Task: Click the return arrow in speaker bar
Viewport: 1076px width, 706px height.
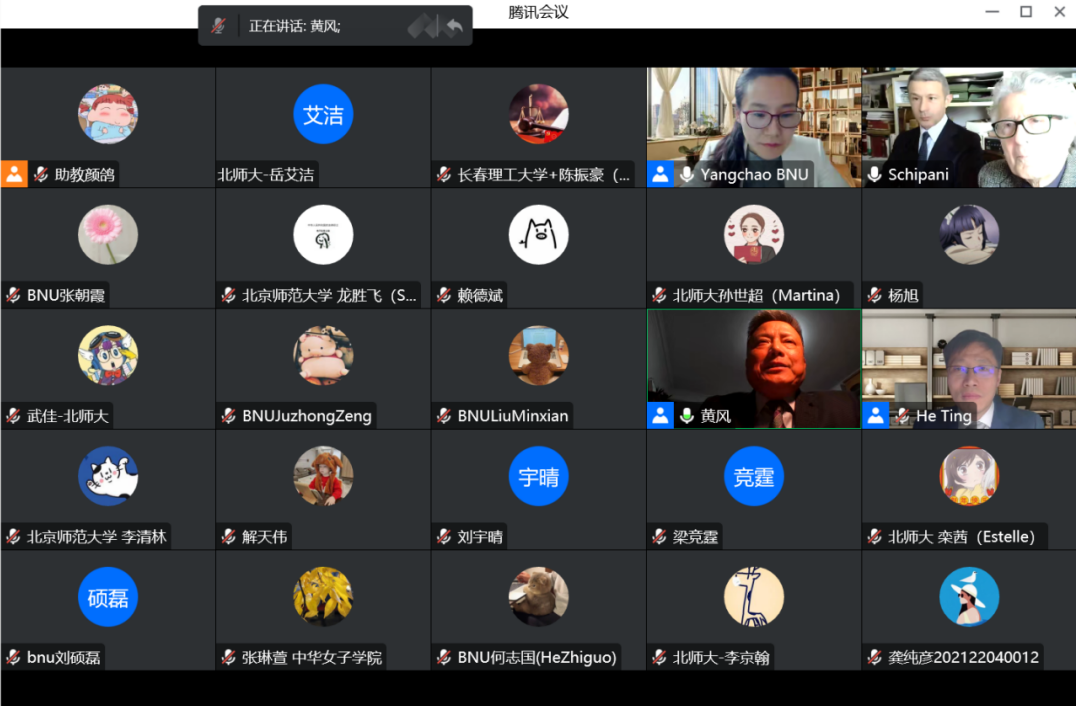Action: pyautogui.click(x=454, y=27)
